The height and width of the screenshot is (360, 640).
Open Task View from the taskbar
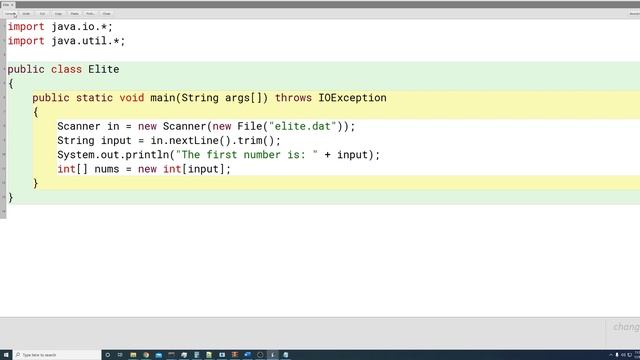(120, 355)
